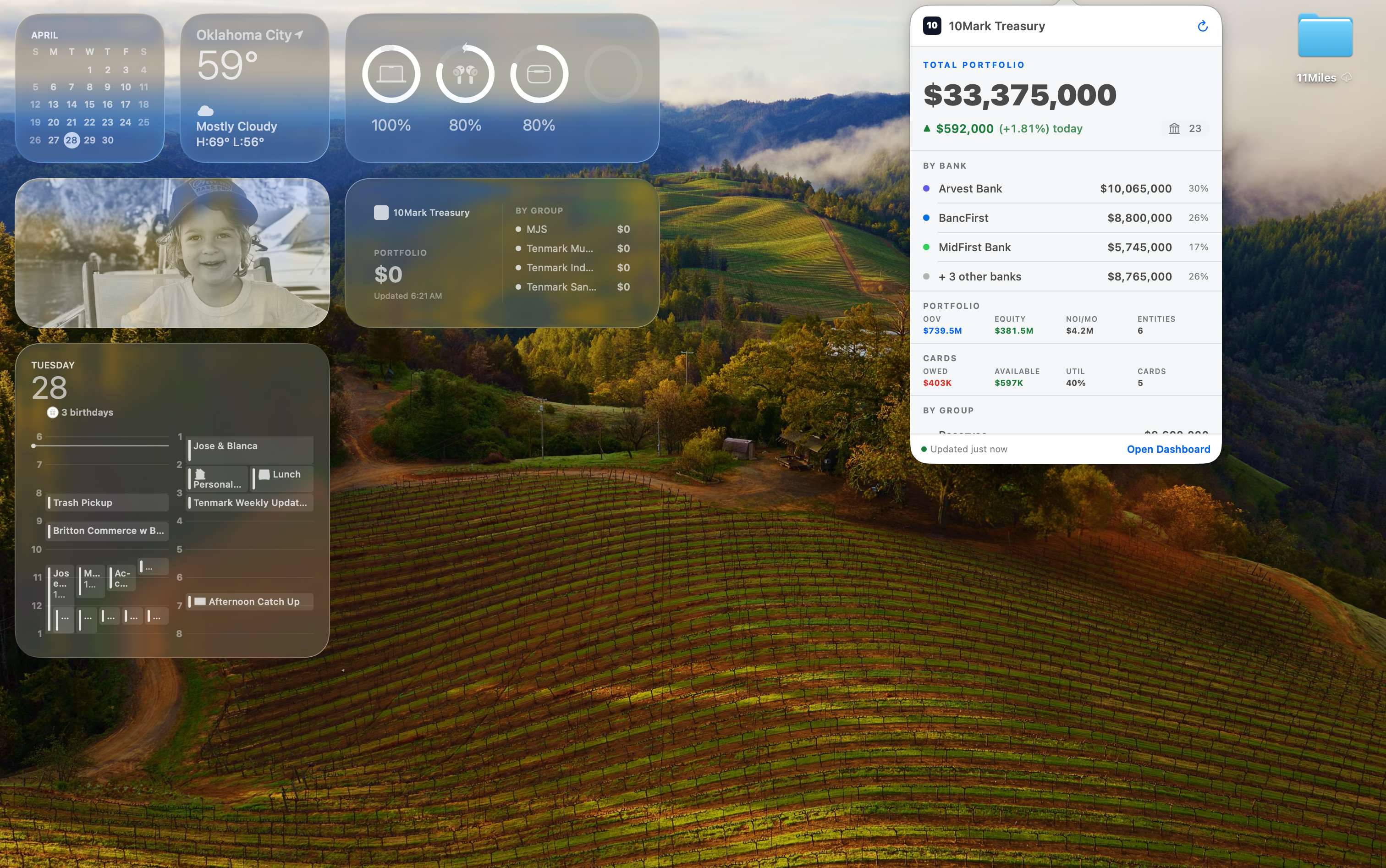Select April 28 in the calendar widget
Viewport: 1386px width, 868px height.
coord(71,140)
